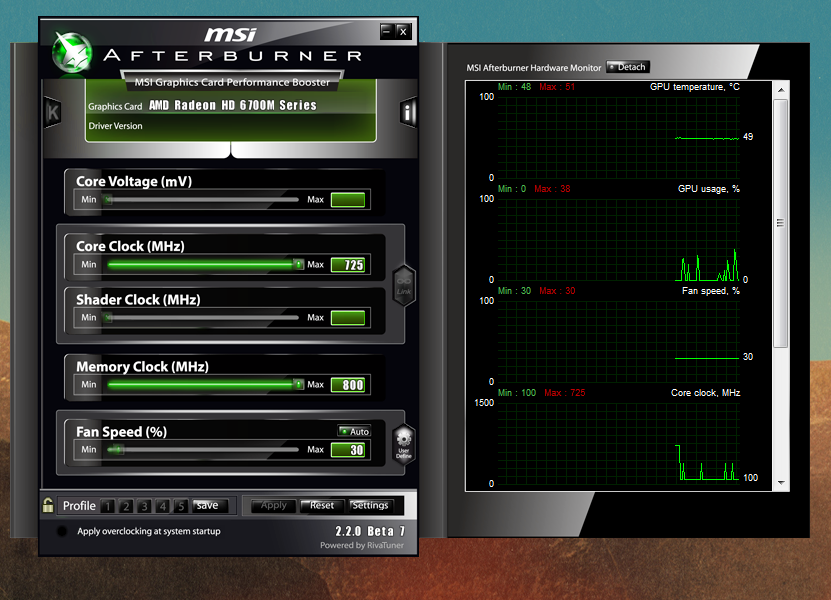The height and width of the screenshot is (600, 831).
Task: Click the Fan Speed value field
Action: [x=348, y=450]
